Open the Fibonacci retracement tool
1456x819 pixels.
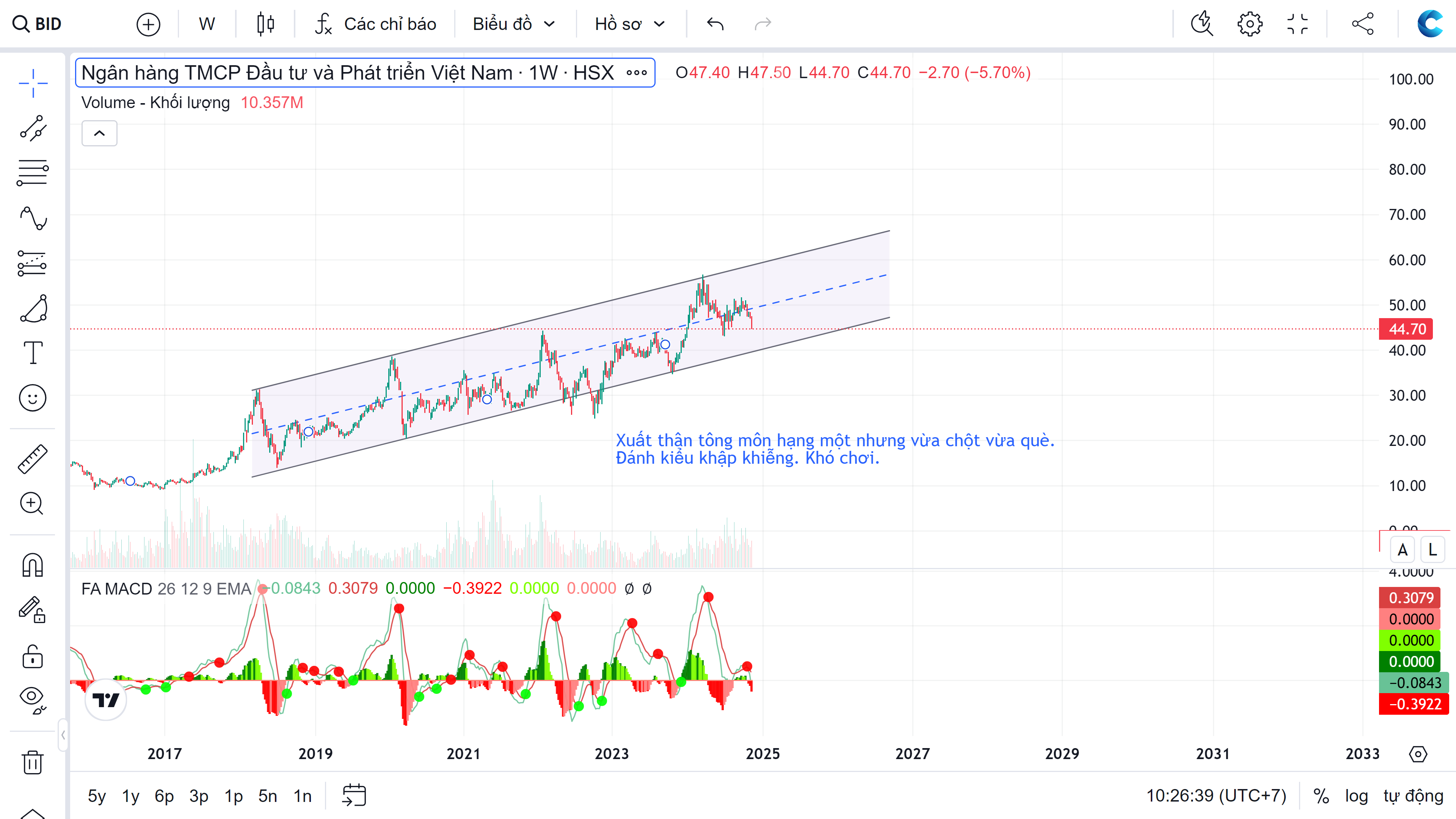33,173
